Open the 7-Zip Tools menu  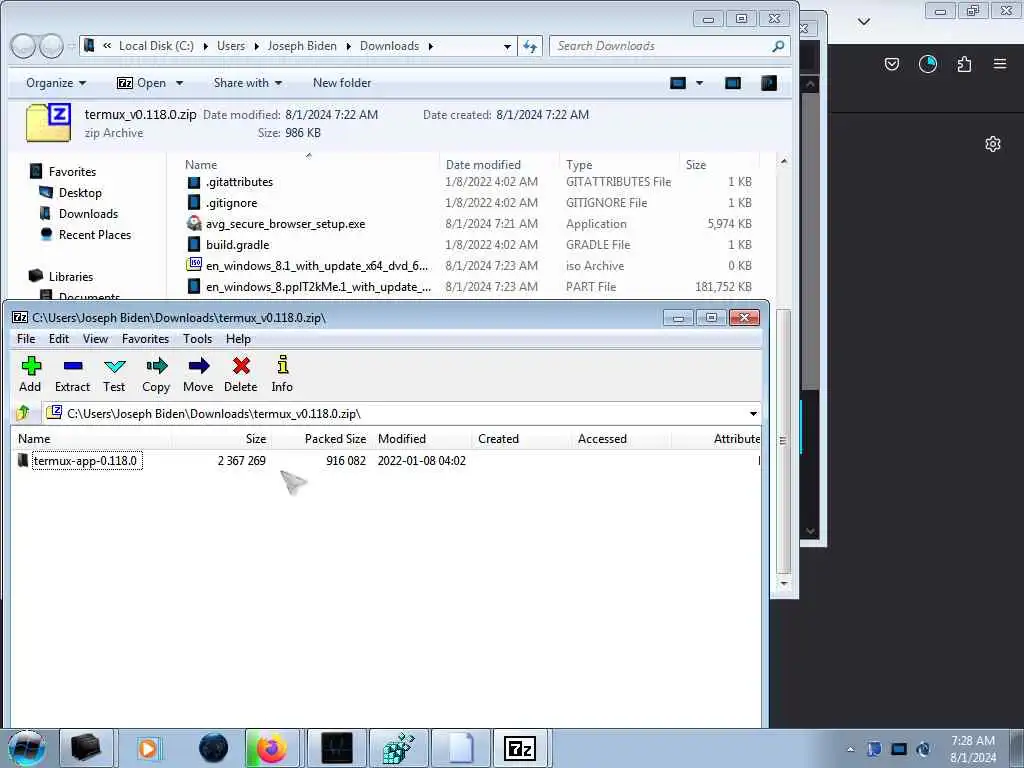[197, 338]
